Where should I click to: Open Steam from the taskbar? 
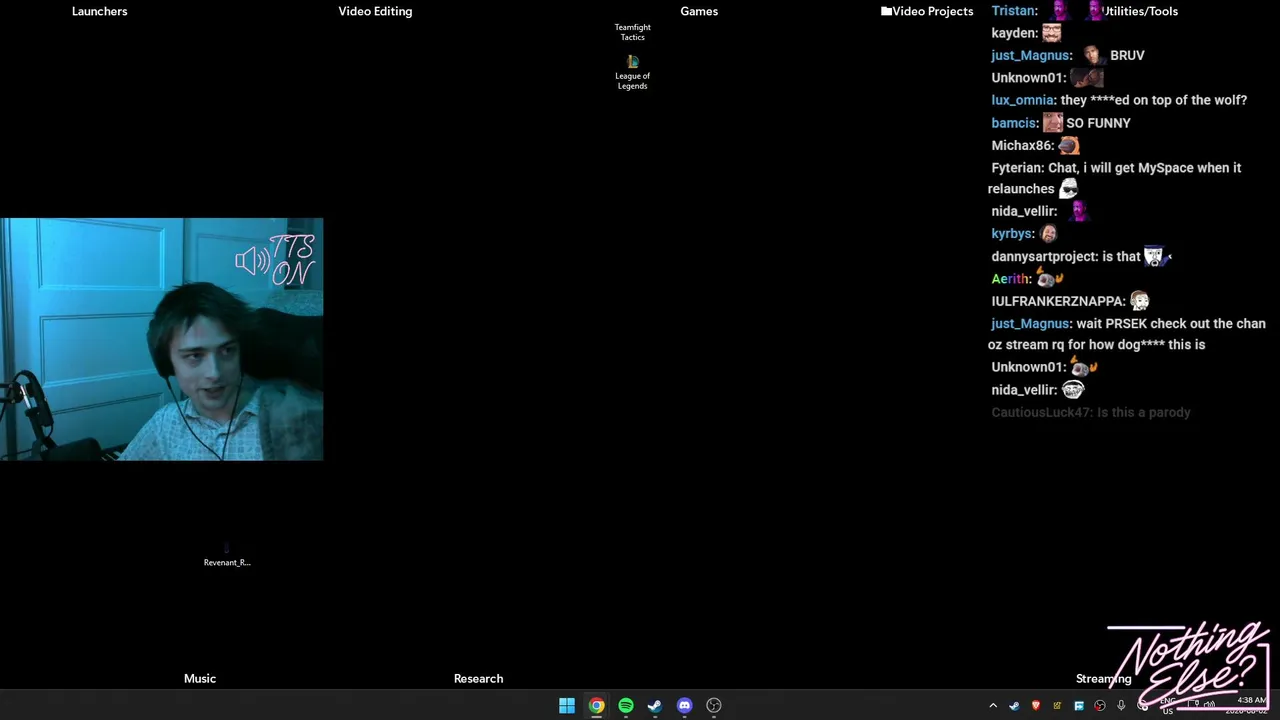(x=655, y=706)
